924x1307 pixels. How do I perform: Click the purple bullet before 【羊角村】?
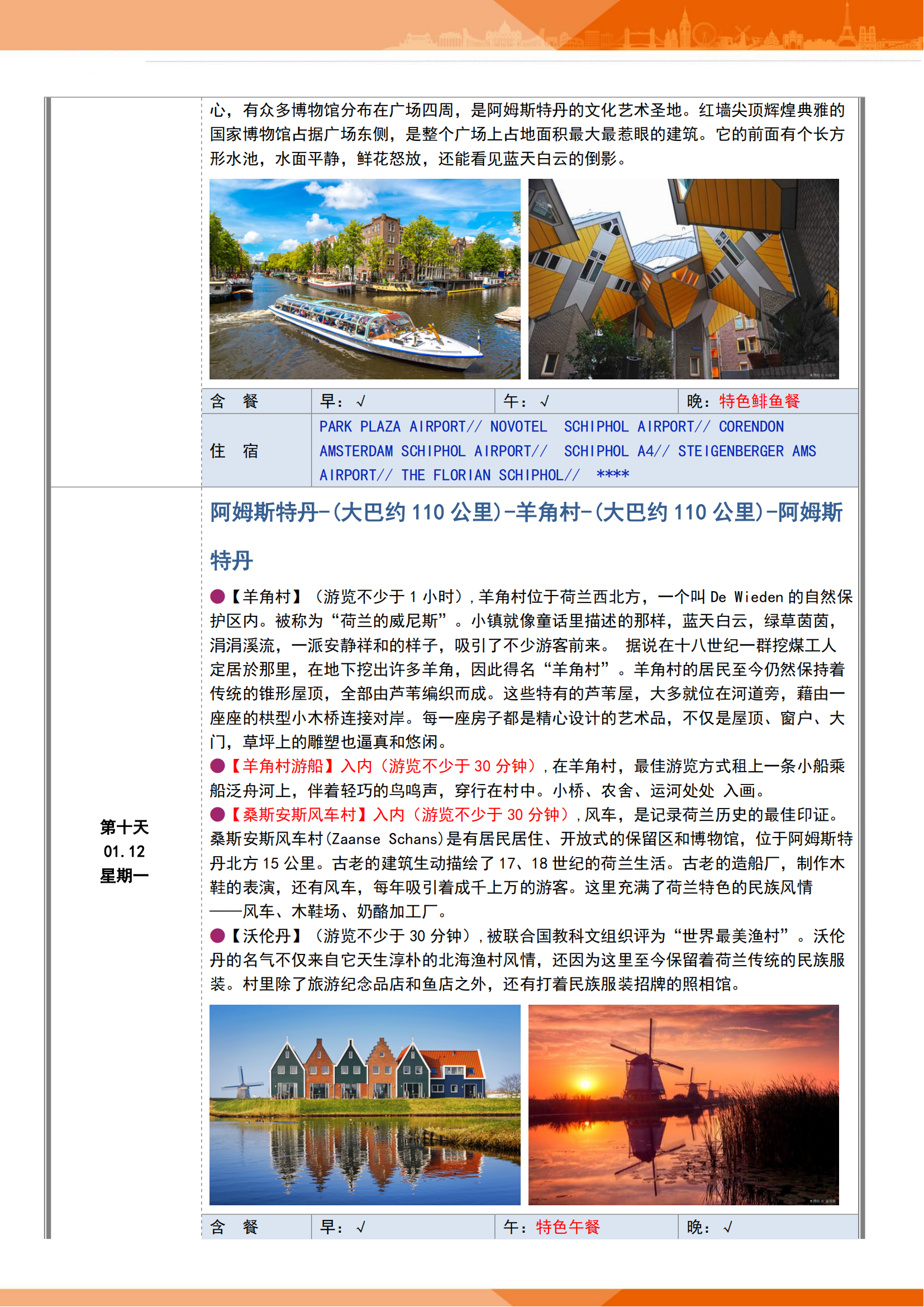pos(217,597)
